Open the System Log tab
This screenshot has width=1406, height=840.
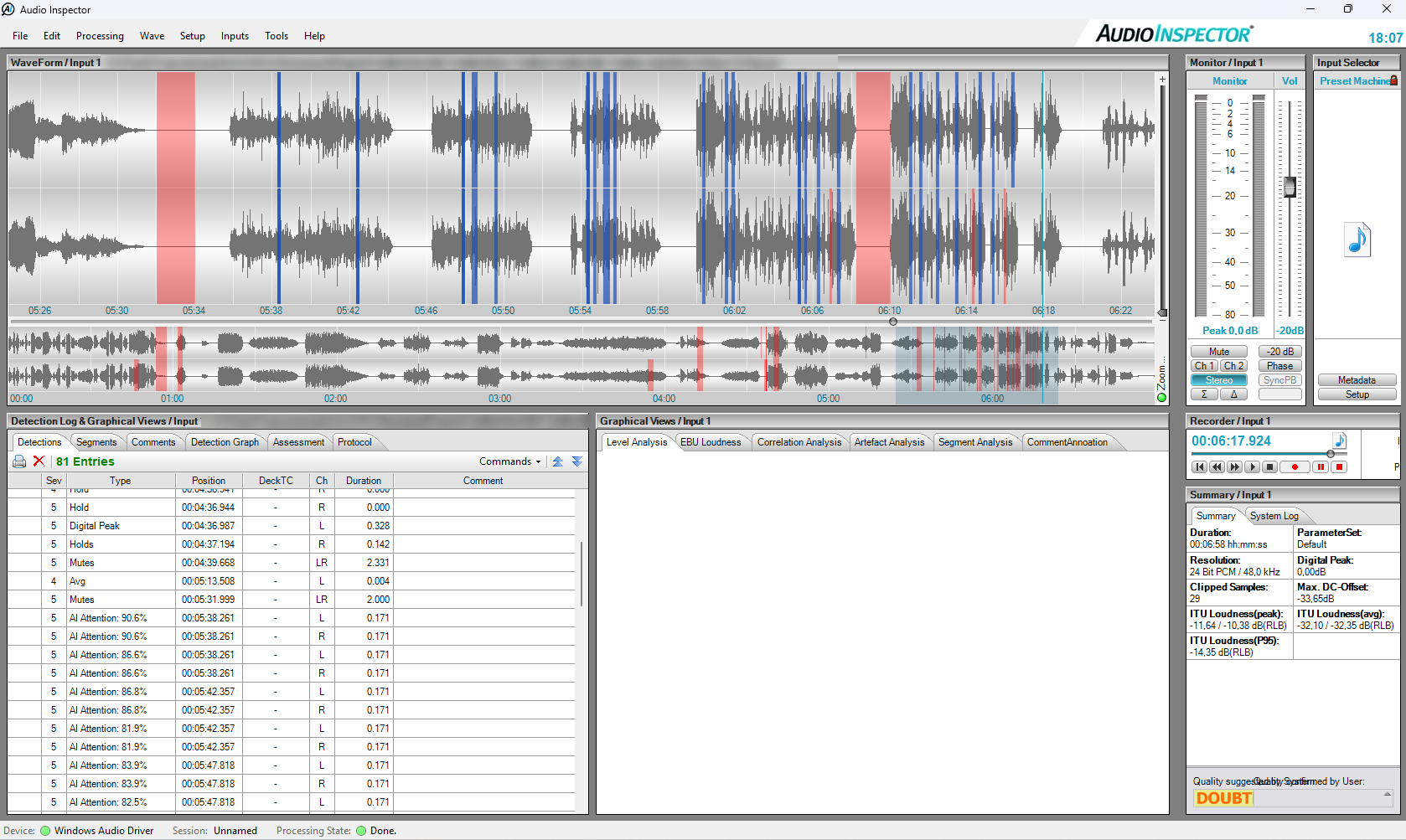[x=1274, y=516]
